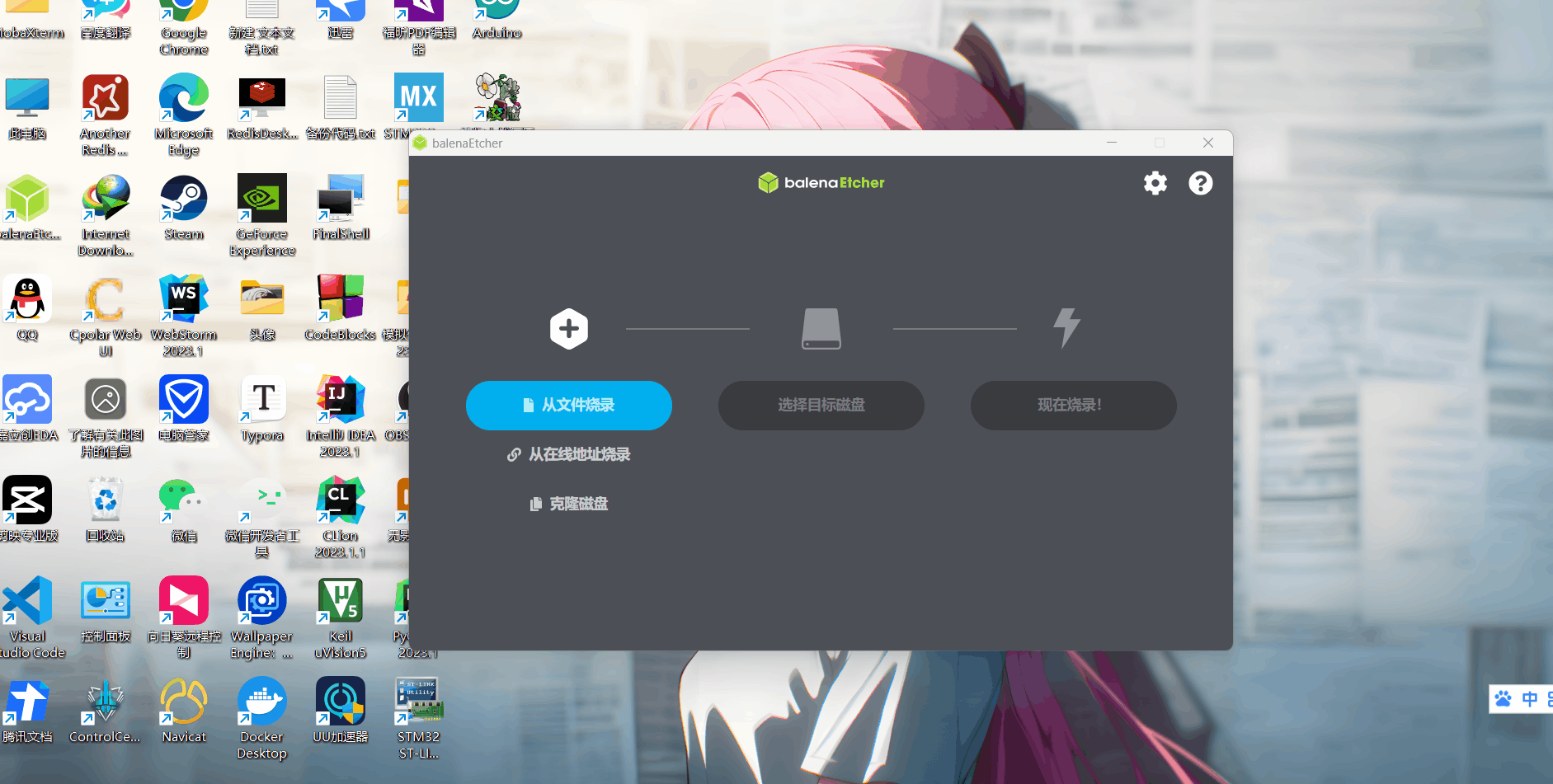Viewport: 1553px width, 784px height.
Task: Click 从文件烧录 flash from file button
Action: tap(569, 406)
